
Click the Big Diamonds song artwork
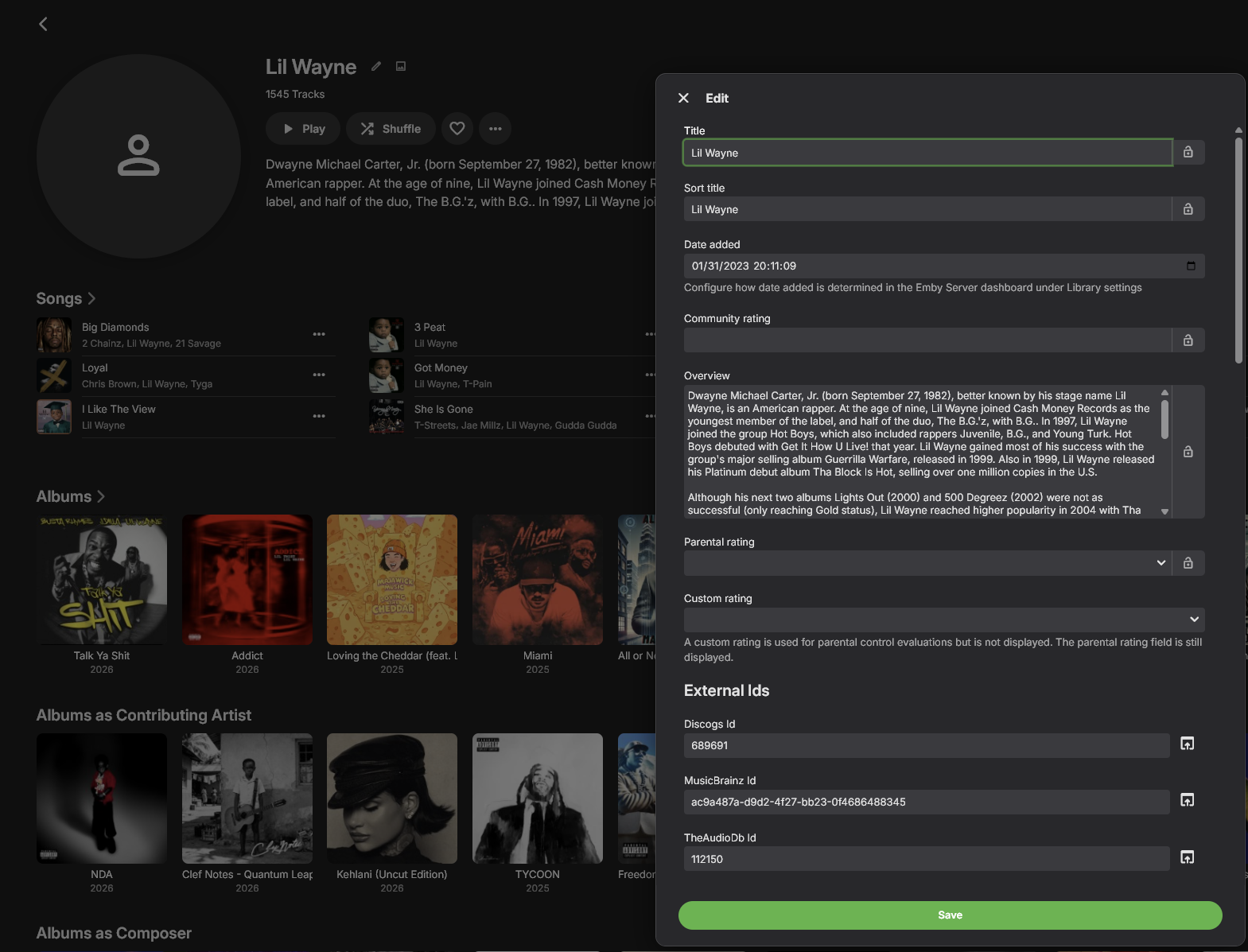coord(54,335)
